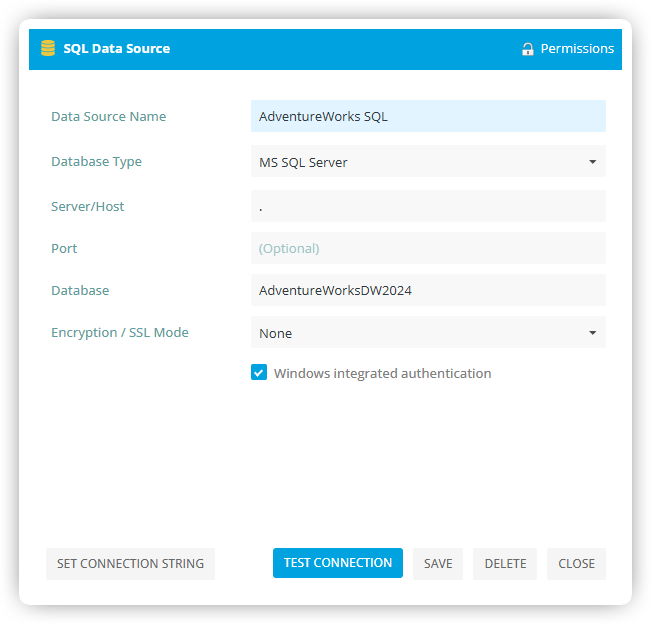Close the SQL Data Source dialog
This screenshot has width=652, height=624.
pos(576,563)
